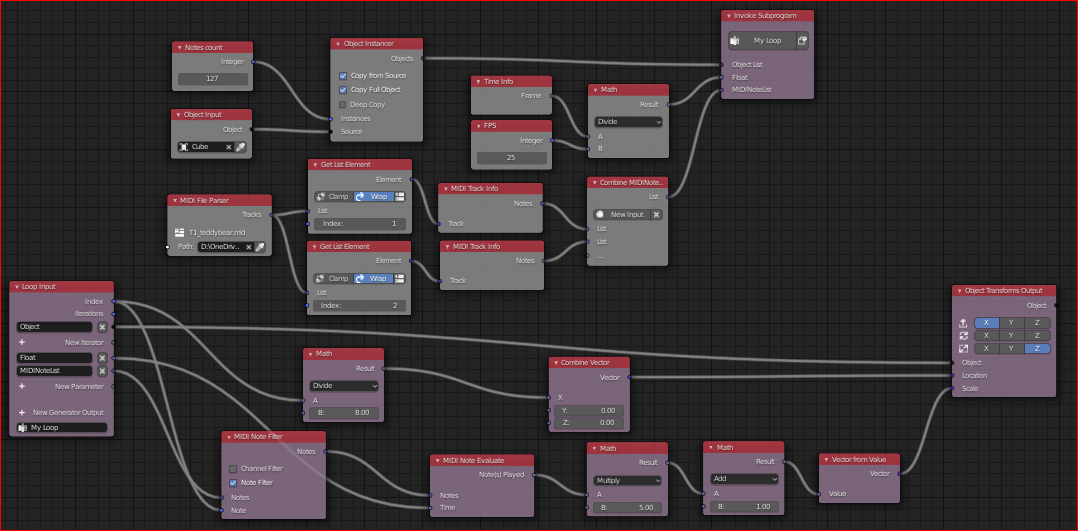Screen dimensions: 1078x531
Task: Click eyedropper icon beside Cube object field
Action: pyautogui.click(x=241, y=147)
